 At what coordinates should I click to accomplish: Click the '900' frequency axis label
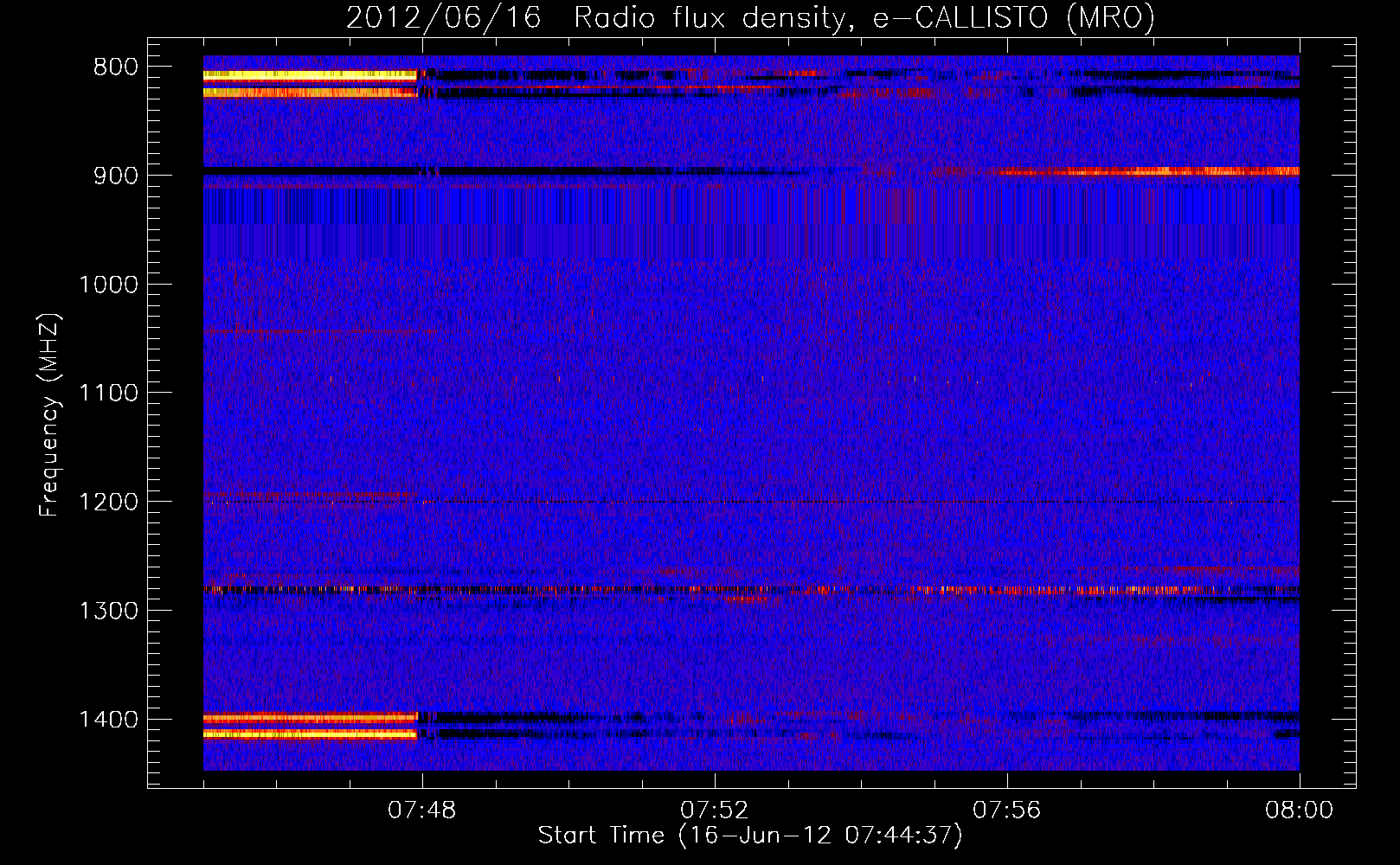115,176
